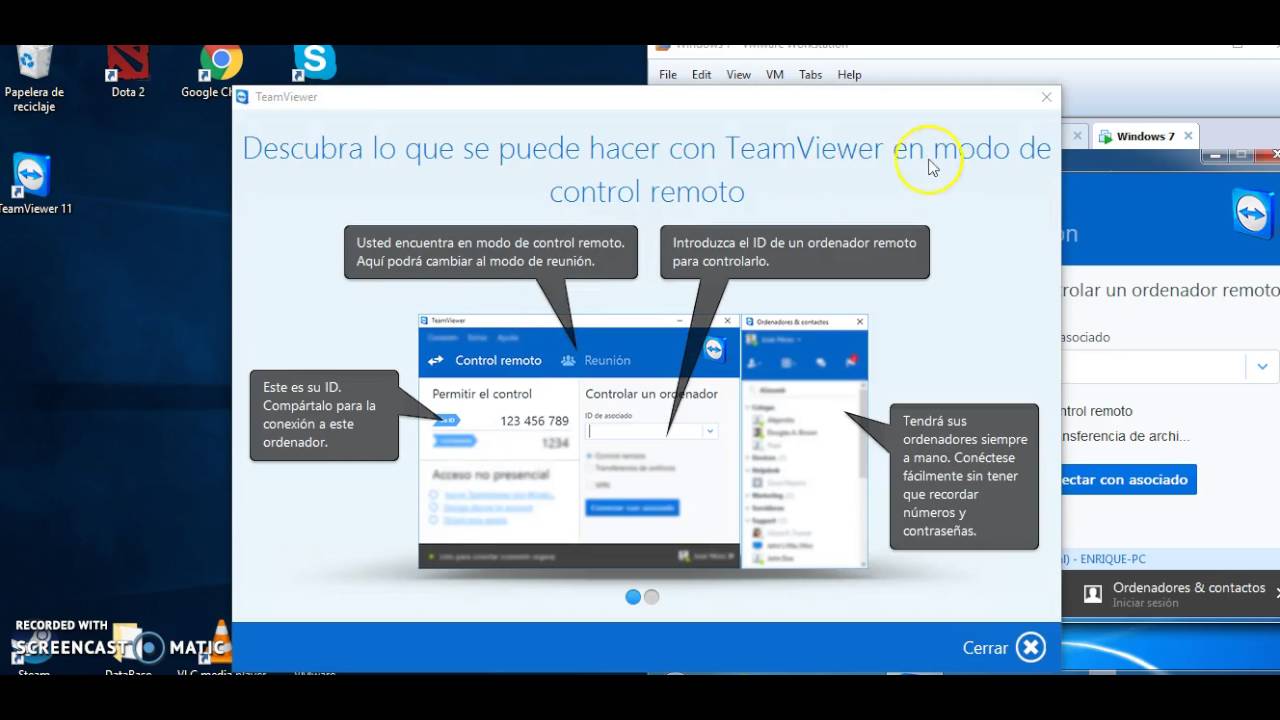Close the VMware tab left of Windows 7

(1077, 136)
